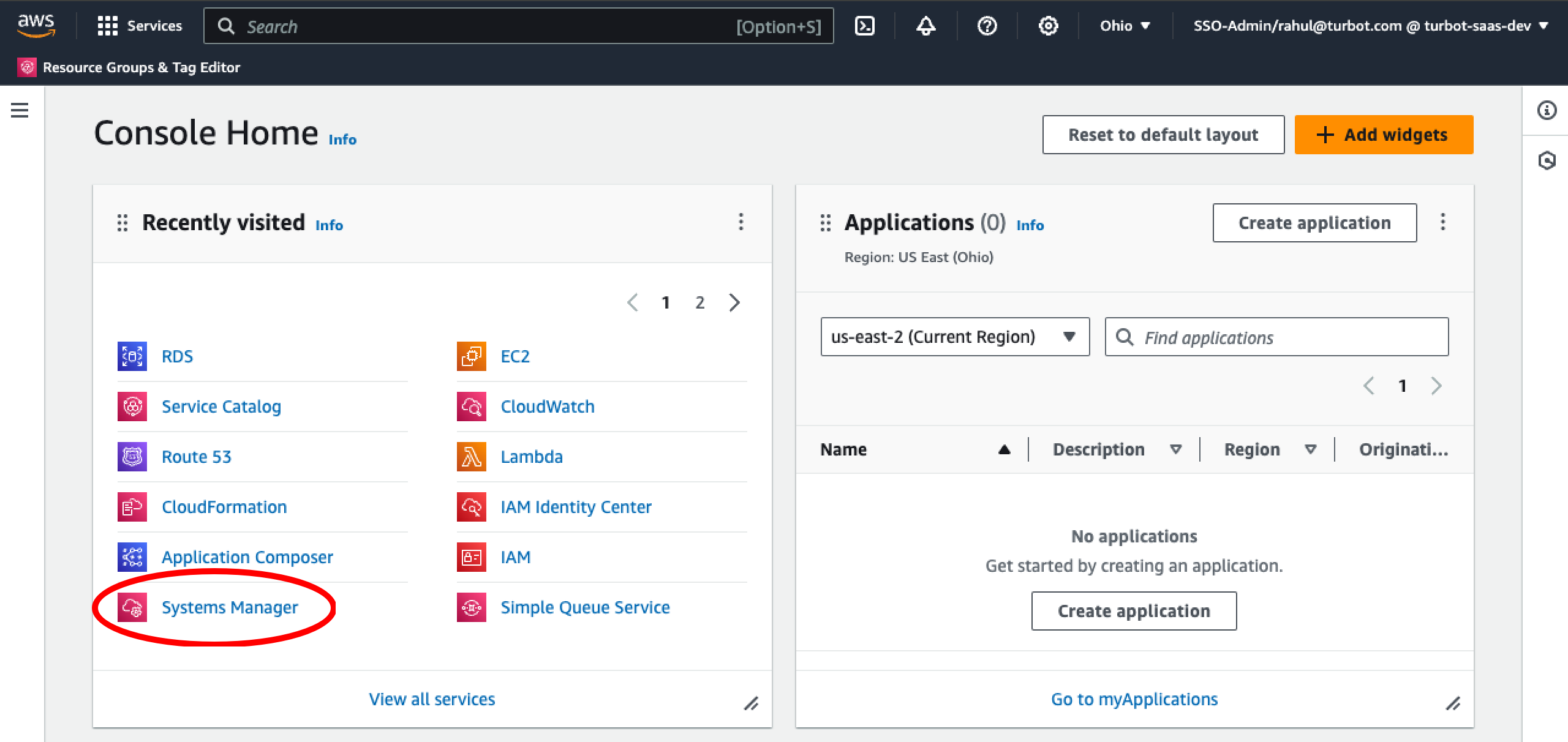The width and height of the screenshot is (1568, 742).
Task: Select the CloudWatch service icon
Action: (x=470, y=406)
